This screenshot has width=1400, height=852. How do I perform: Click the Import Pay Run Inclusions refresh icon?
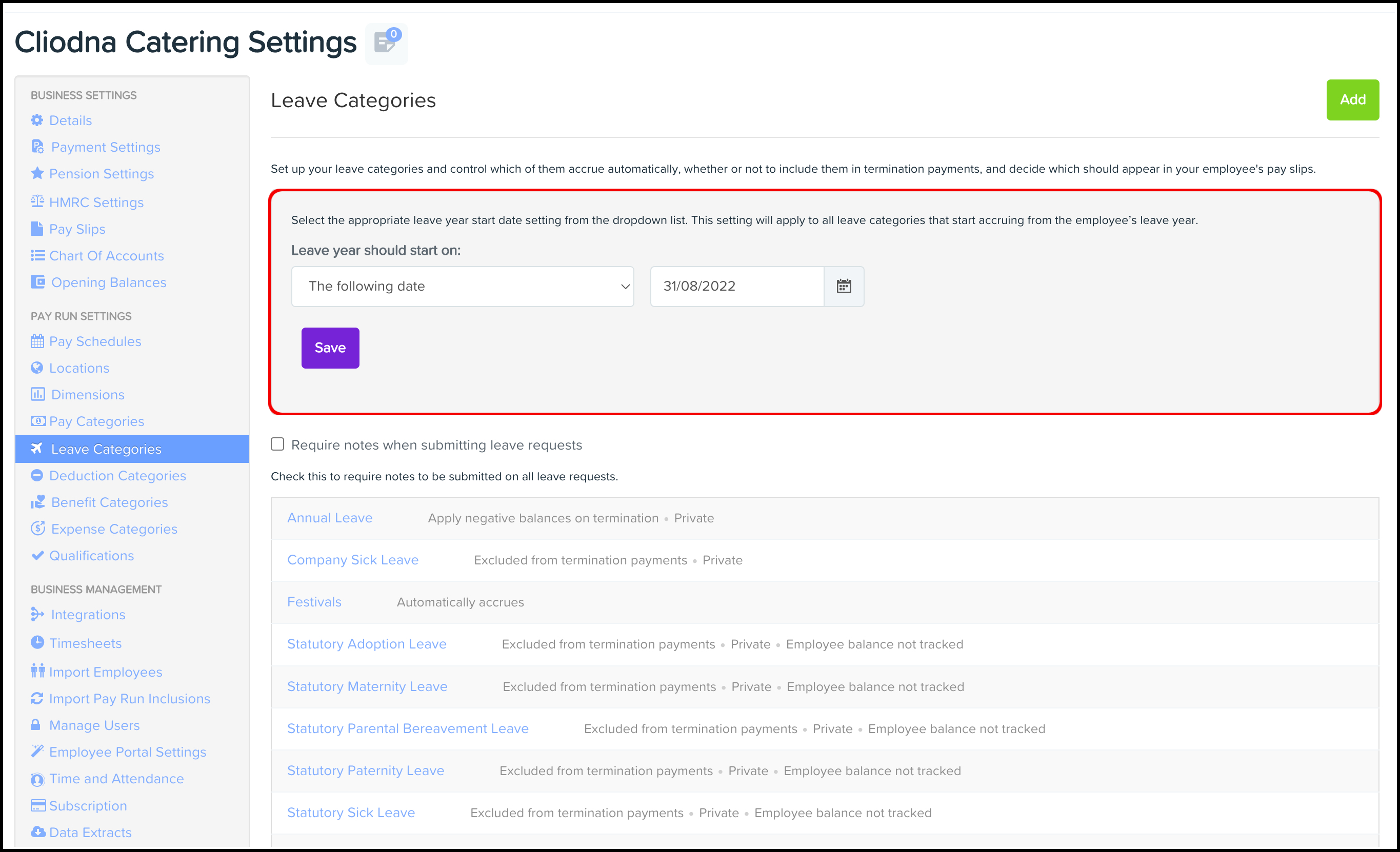[x=37, y=698]
